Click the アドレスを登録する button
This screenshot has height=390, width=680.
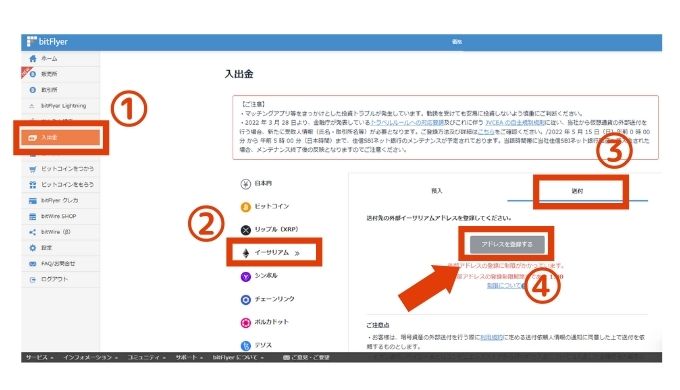pos(506,244)
